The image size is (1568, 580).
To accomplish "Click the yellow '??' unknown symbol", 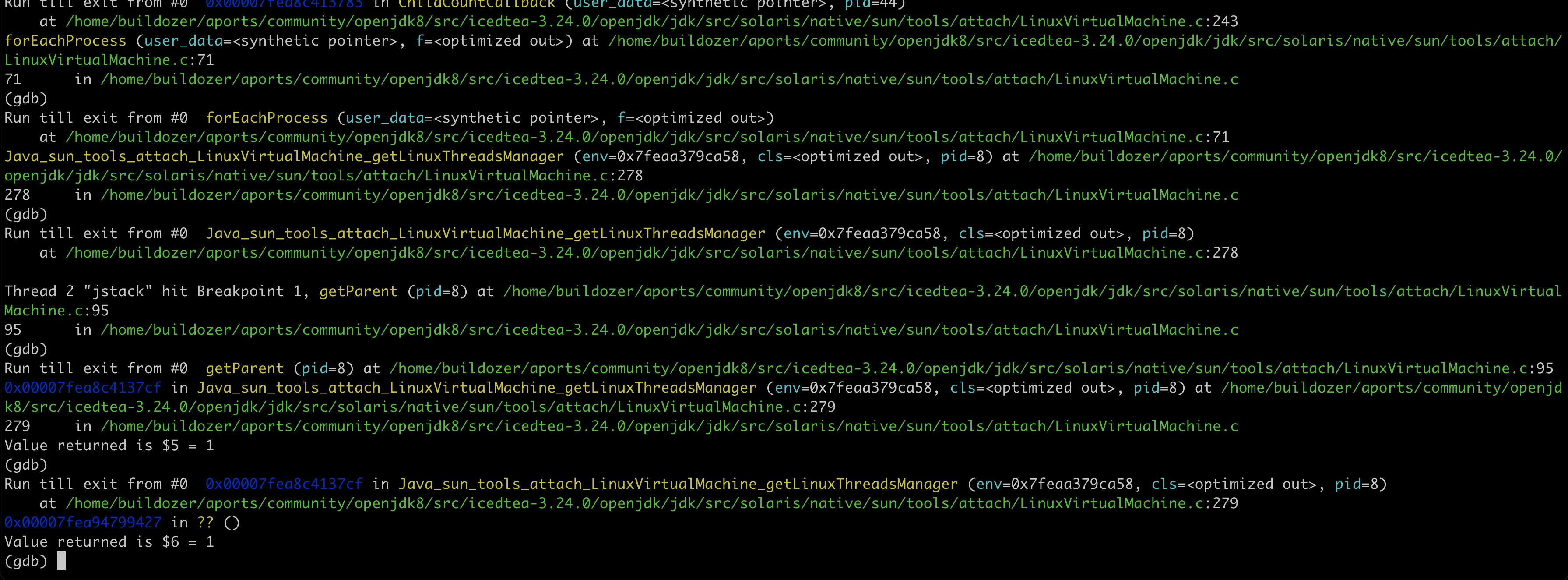I will pos(205,523).
